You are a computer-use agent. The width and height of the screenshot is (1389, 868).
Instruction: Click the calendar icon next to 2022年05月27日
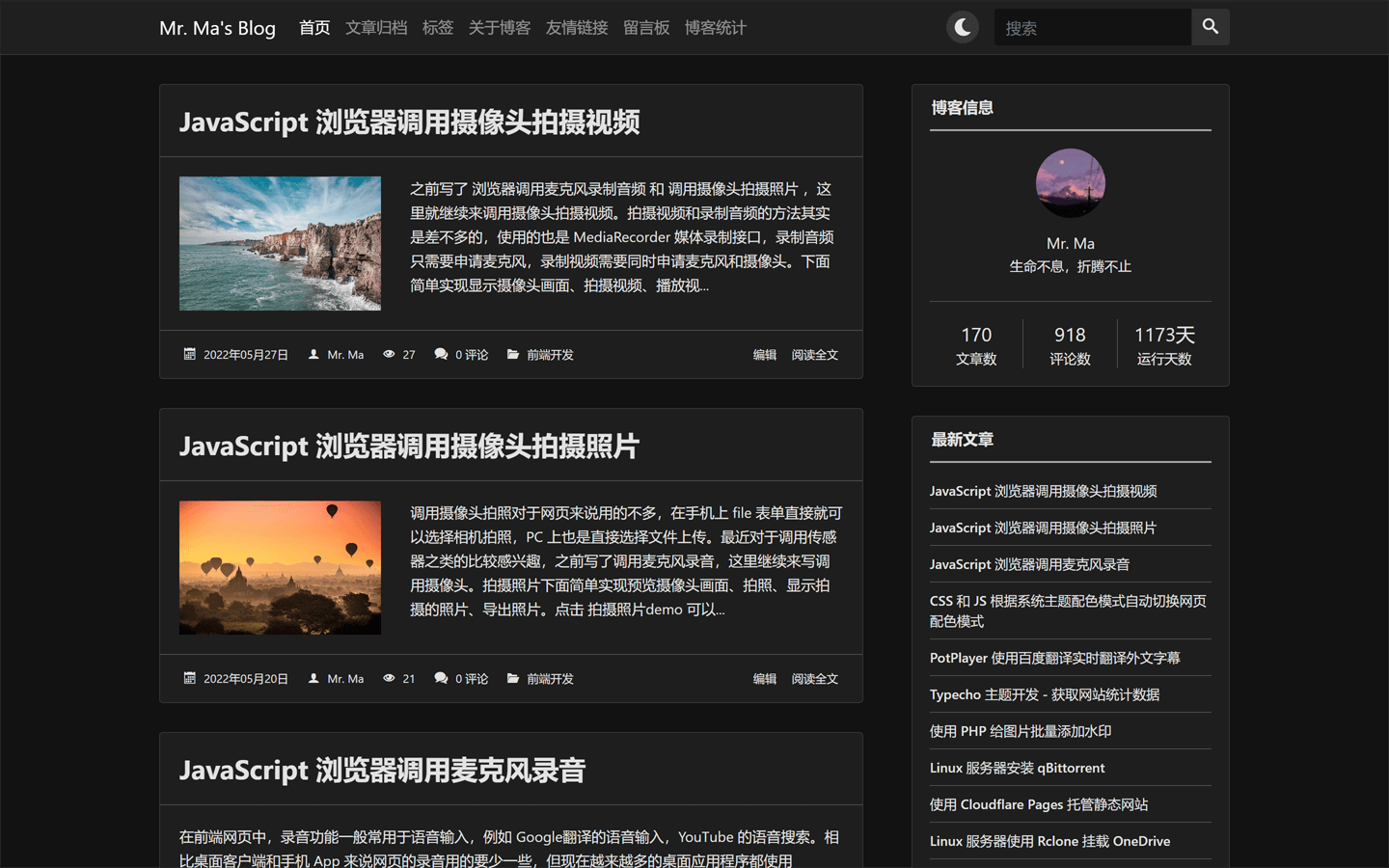click(189, 354)
